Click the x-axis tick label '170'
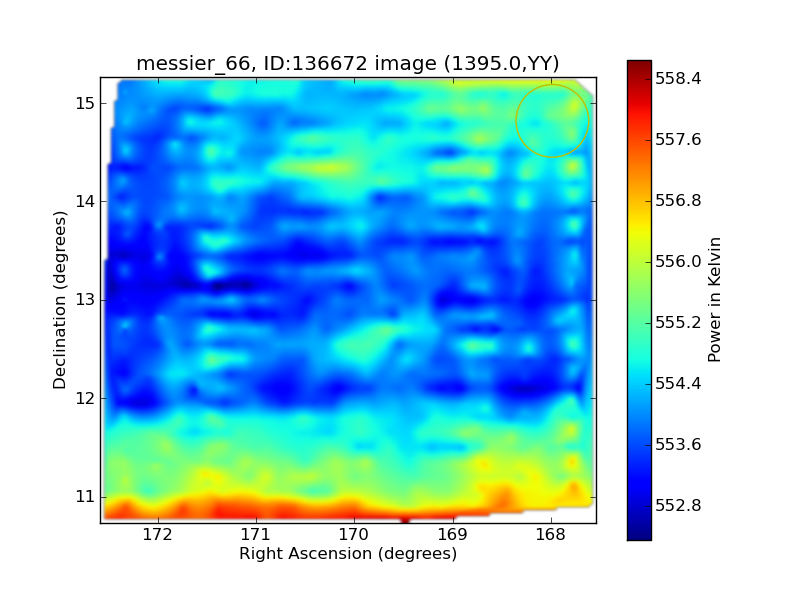The image size is (800, 600). (354, 535)
